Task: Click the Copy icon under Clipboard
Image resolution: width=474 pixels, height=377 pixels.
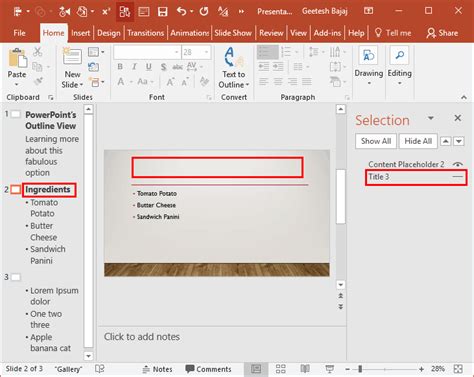Action: click(x=37, y=67)
